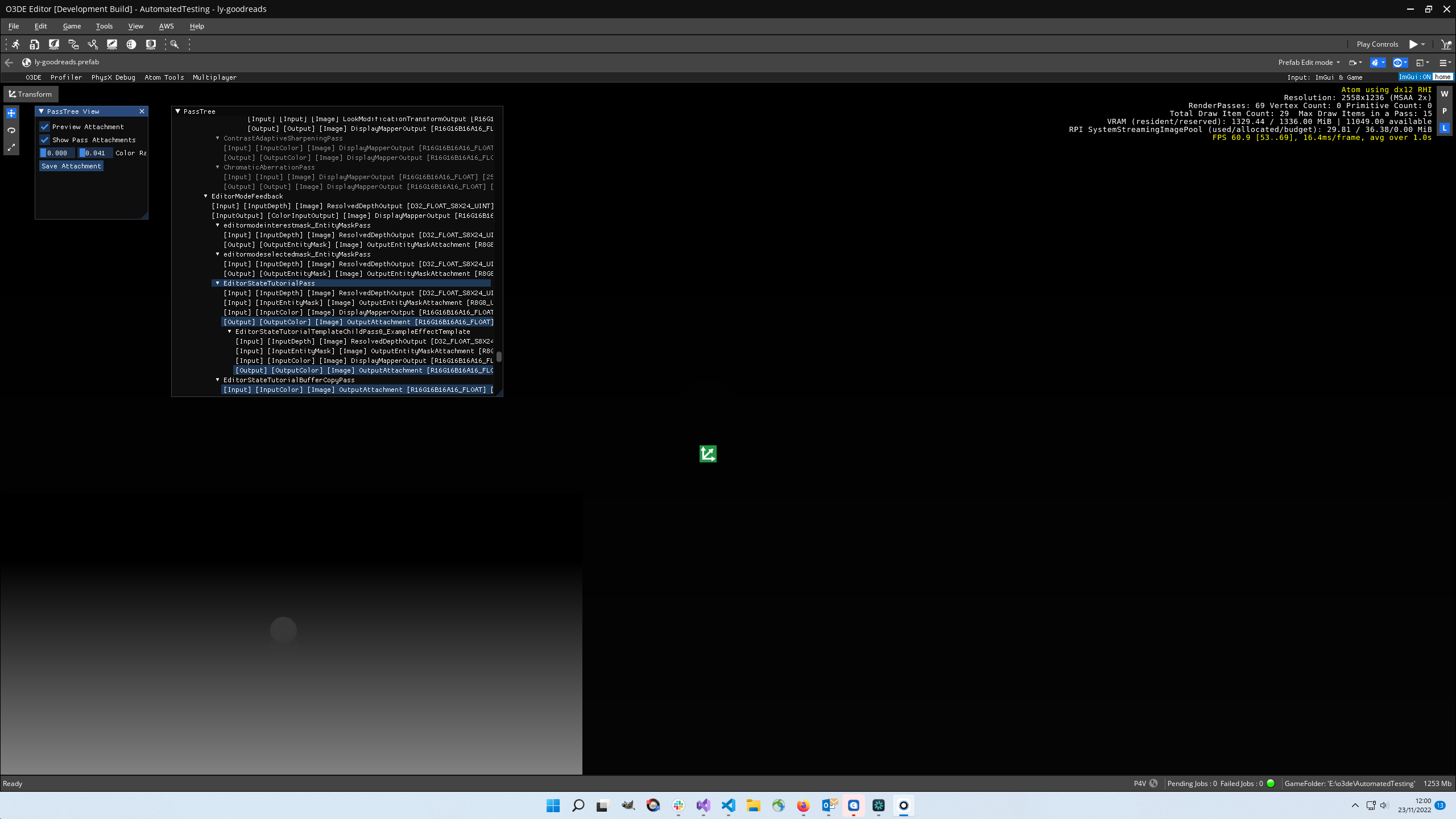
Task: Click the camera settings icon near Prefab Edit mode
Action: coord(1354,63)
